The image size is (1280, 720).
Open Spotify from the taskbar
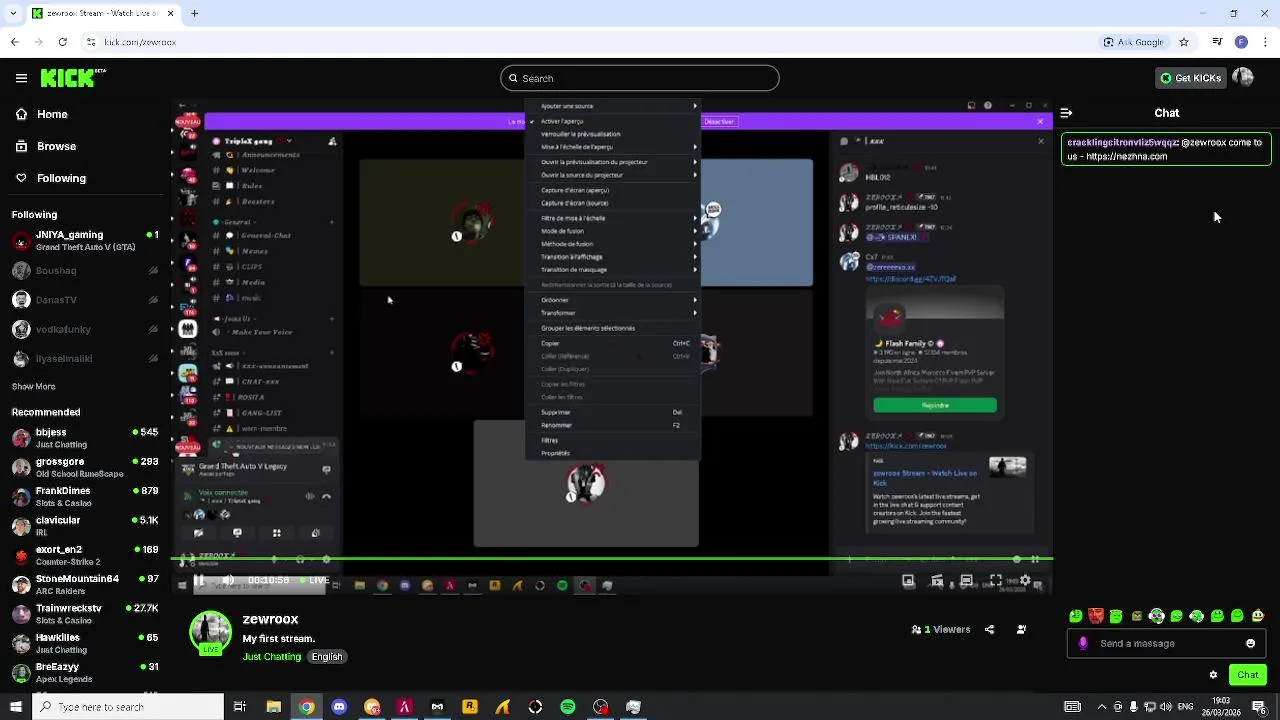[x=568, y=707]
